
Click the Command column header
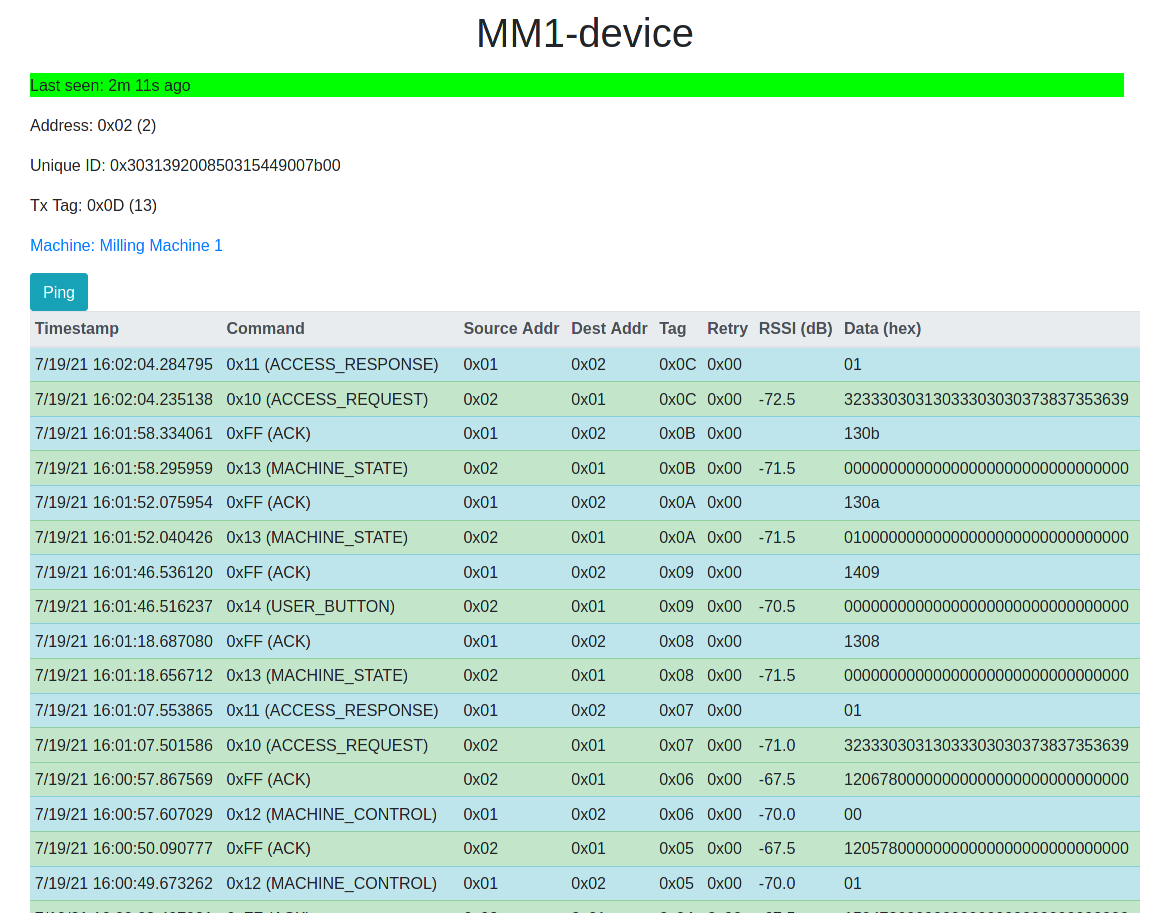tap(265, 328)
